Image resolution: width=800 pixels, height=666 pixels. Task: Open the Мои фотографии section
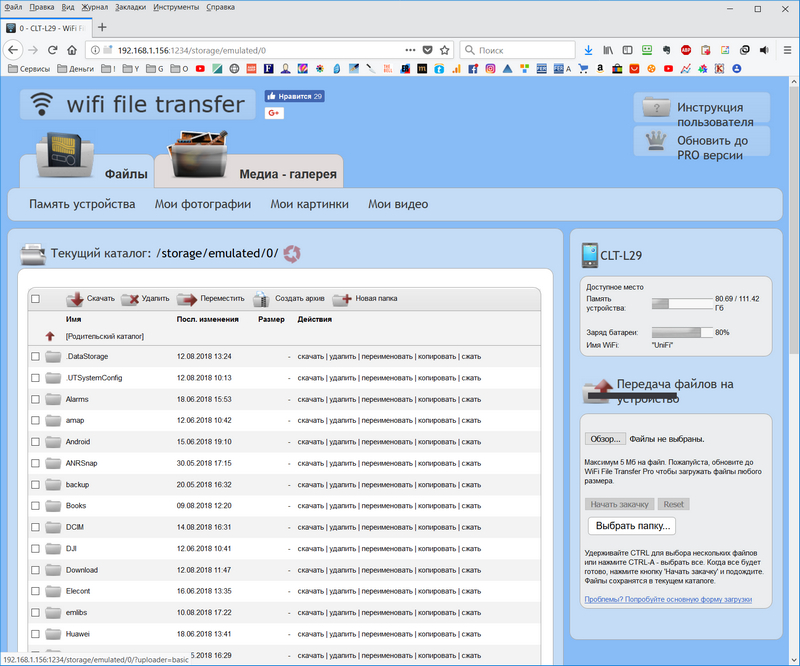pos(203,204)
